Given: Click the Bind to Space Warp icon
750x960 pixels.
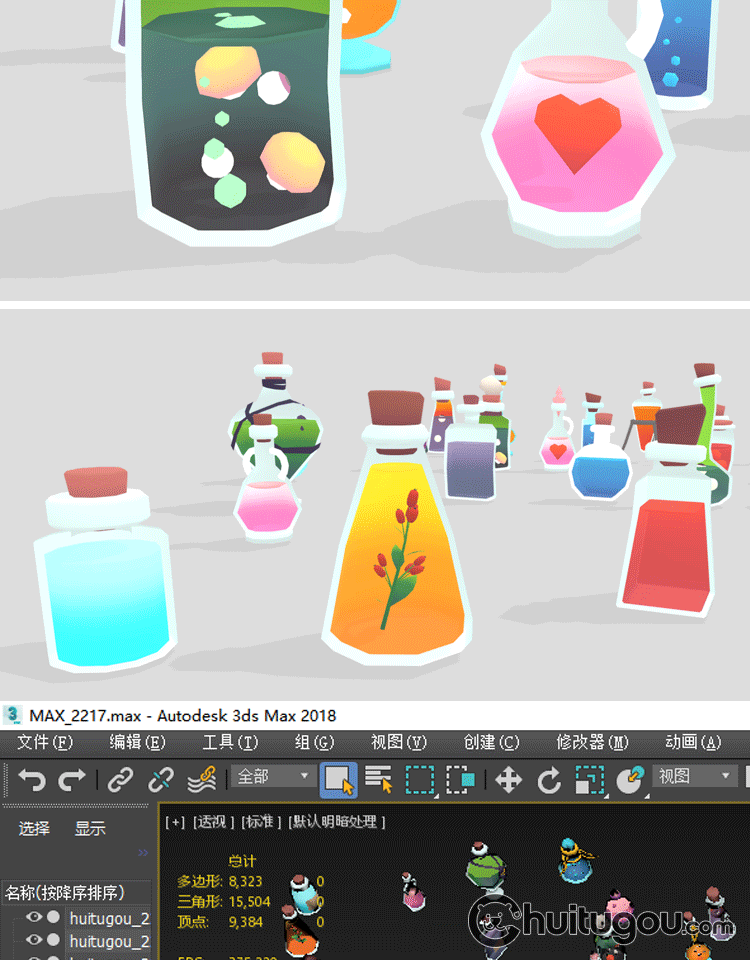Looking at the screenshot, I should (202, 779).
